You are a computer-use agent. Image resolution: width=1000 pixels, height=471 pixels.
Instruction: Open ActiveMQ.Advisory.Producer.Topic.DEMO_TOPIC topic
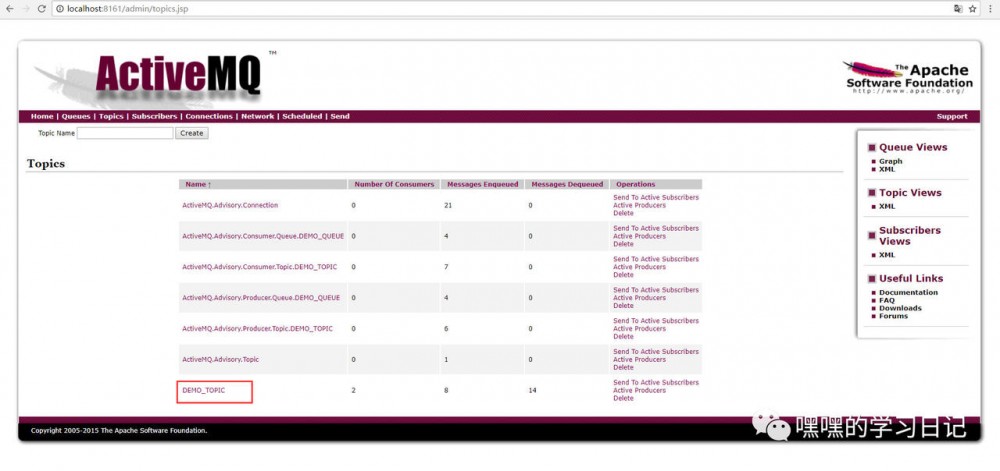(258, 328)
